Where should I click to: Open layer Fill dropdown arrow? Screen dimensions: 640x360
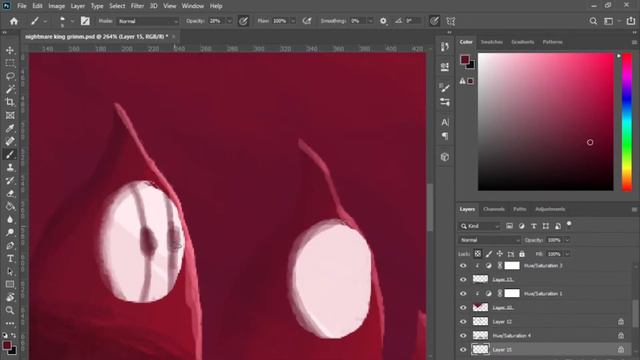pos(567,254)
